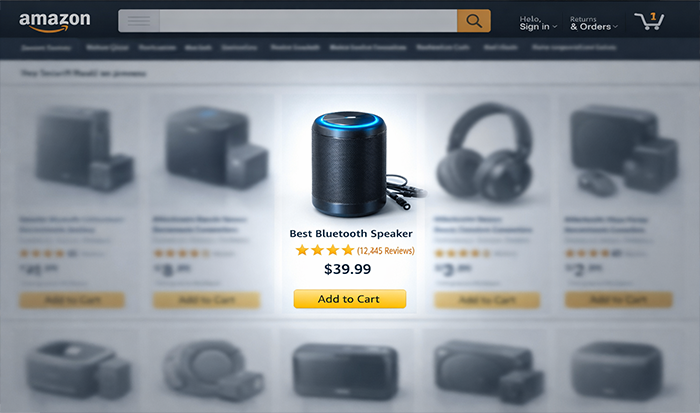The height and width of the screenshot is (413, 700).
Task: Click the magnifying glass search button
Action: pos(474,21)
